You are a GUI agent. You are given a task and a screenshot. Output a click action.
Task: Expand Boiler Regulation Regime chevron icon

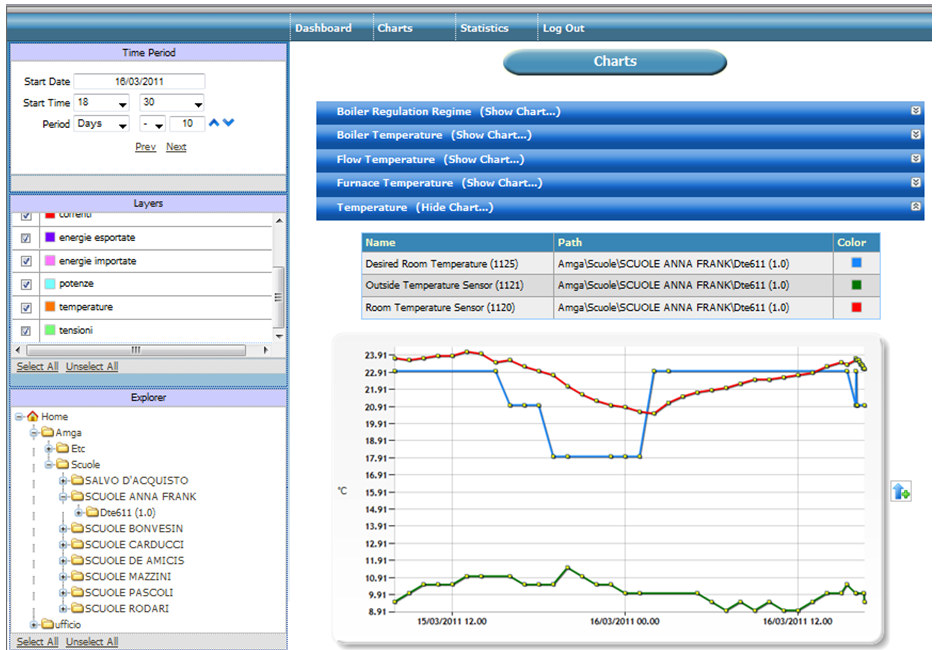(x=916, y=111)
